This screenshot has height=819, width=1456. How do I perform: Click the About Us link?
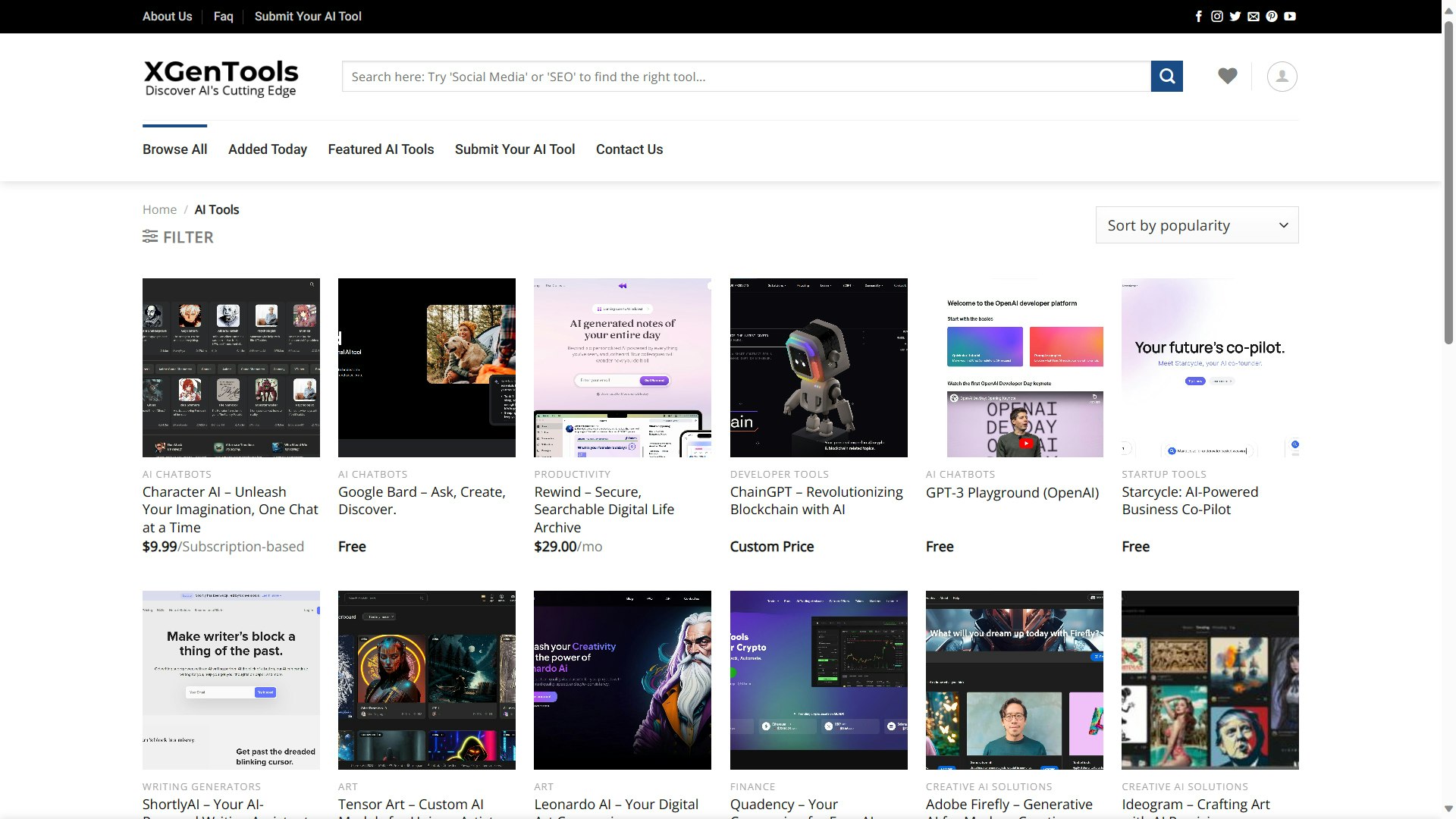point(167,16)
